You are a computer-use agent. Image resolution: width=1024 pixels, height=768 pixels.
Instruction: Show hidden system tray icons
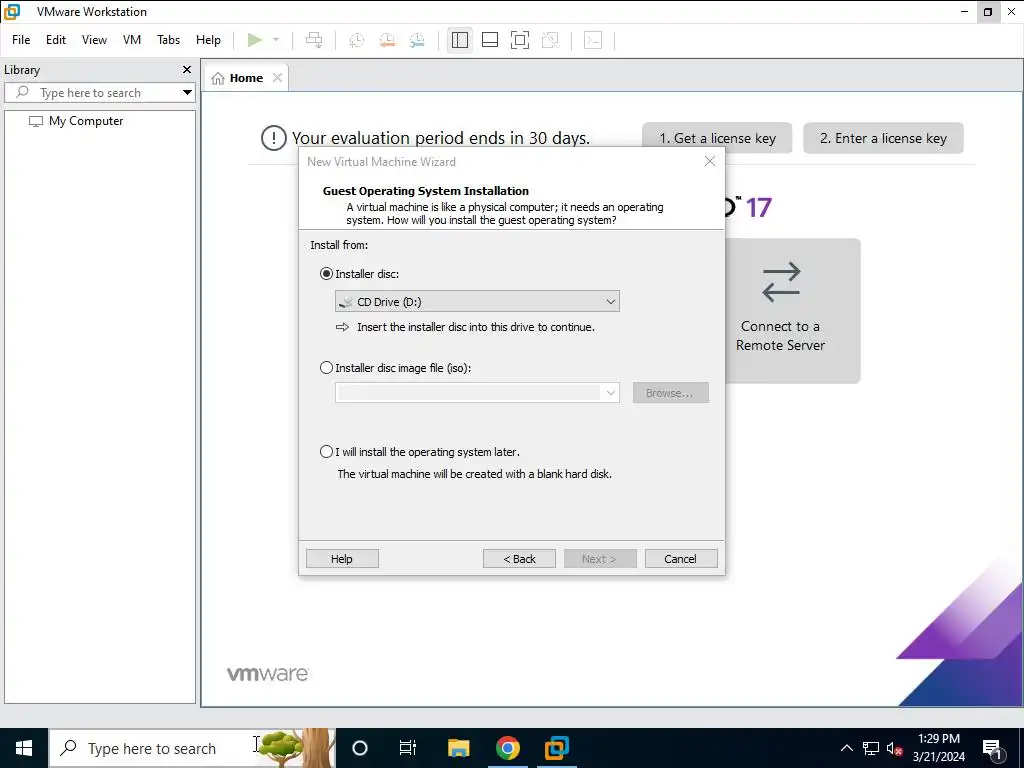pos(846,748)
